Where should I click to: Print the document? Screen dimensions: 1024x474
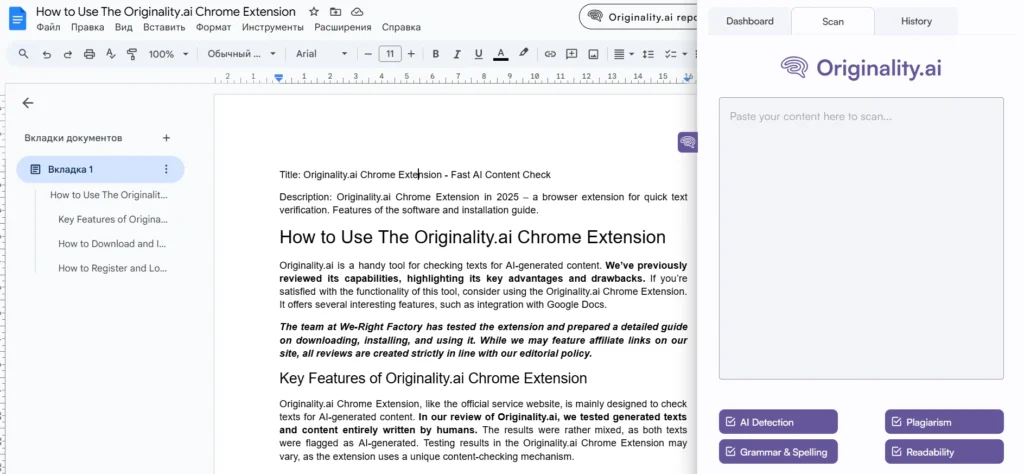[89, 54]
